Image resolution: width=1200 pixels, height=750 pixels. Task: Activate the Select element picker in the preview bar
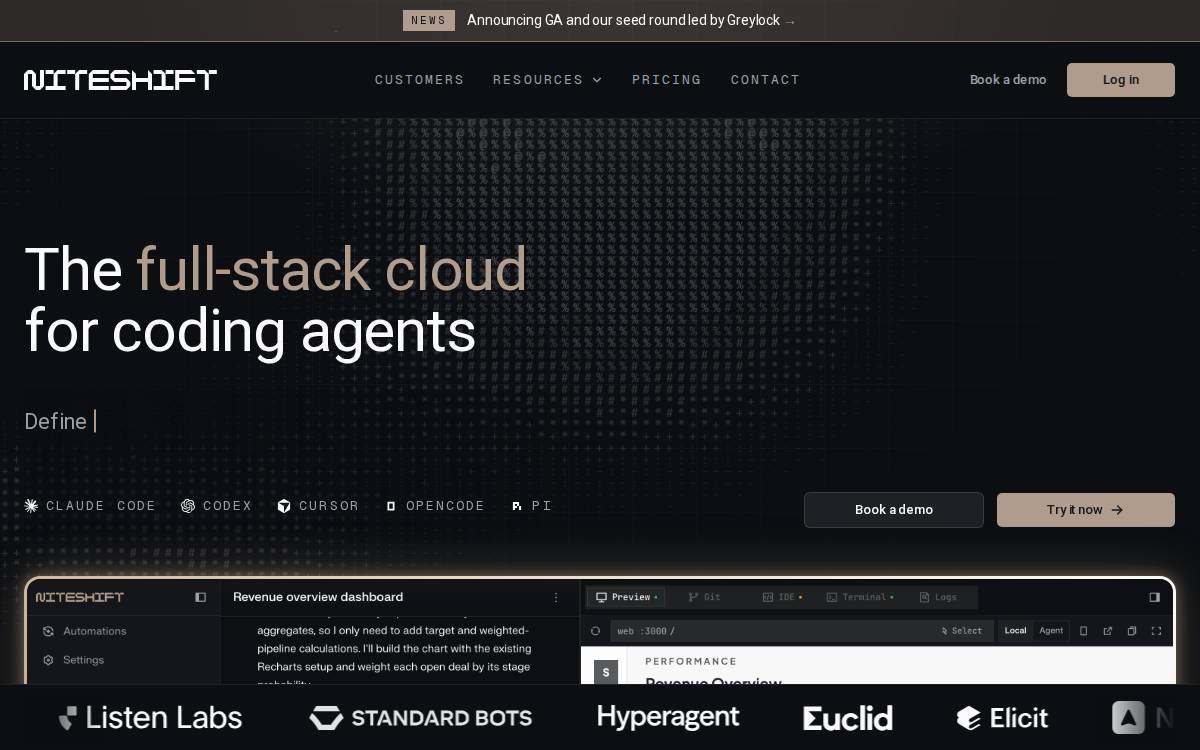tap(962, 631)
